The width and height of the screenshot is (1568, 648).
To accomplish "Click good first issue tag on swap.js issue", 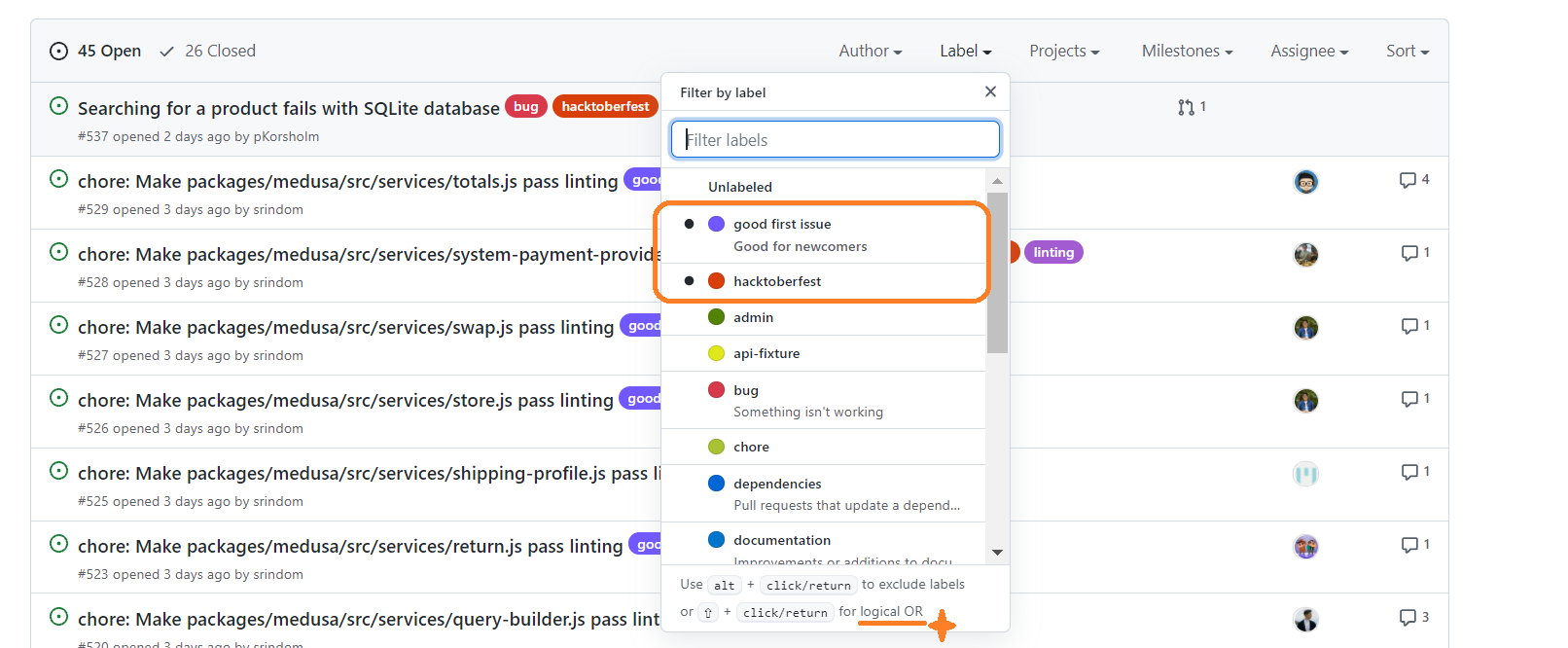I will pyautogui.click(x=641, y=325).
